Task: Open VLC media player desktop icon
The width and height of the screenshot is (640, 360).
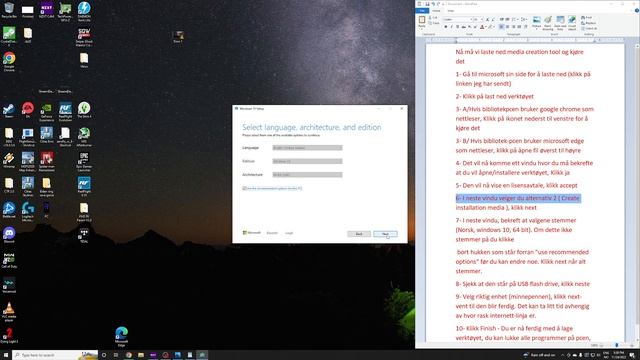Action: [x=9, y=312]
